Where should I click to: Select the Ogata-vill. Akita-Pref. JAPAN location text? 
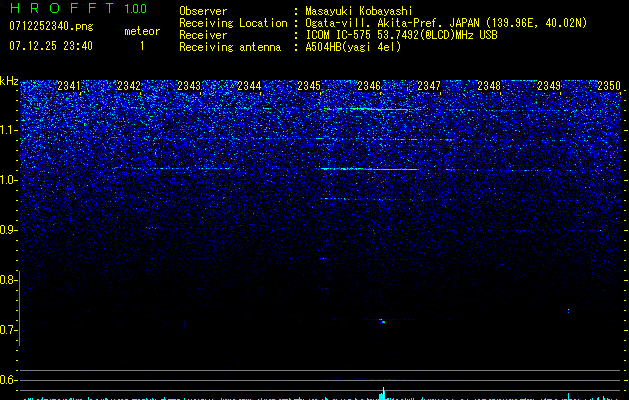pos(446,23)
